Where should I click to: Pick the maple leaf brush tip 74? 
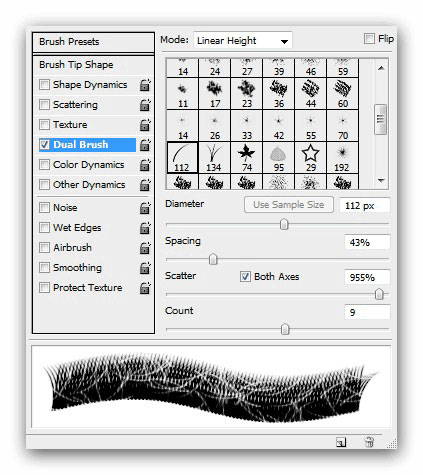[x=246, y=158]
